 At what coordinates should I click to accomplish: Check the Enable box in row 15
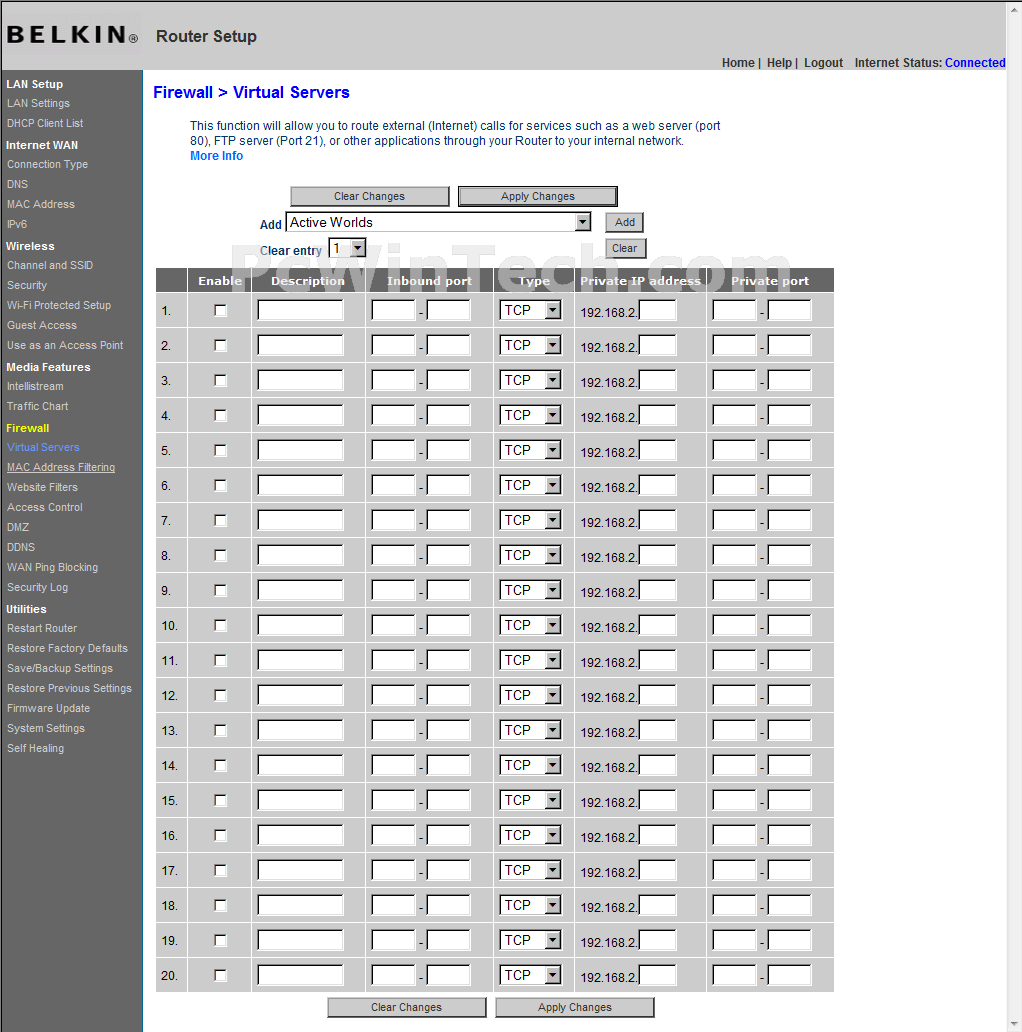point(220,801)
